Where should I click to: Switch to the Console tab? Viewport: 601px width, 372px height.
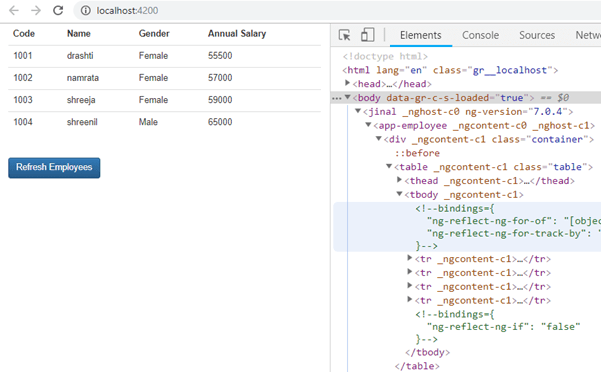[x=480, y=35]
